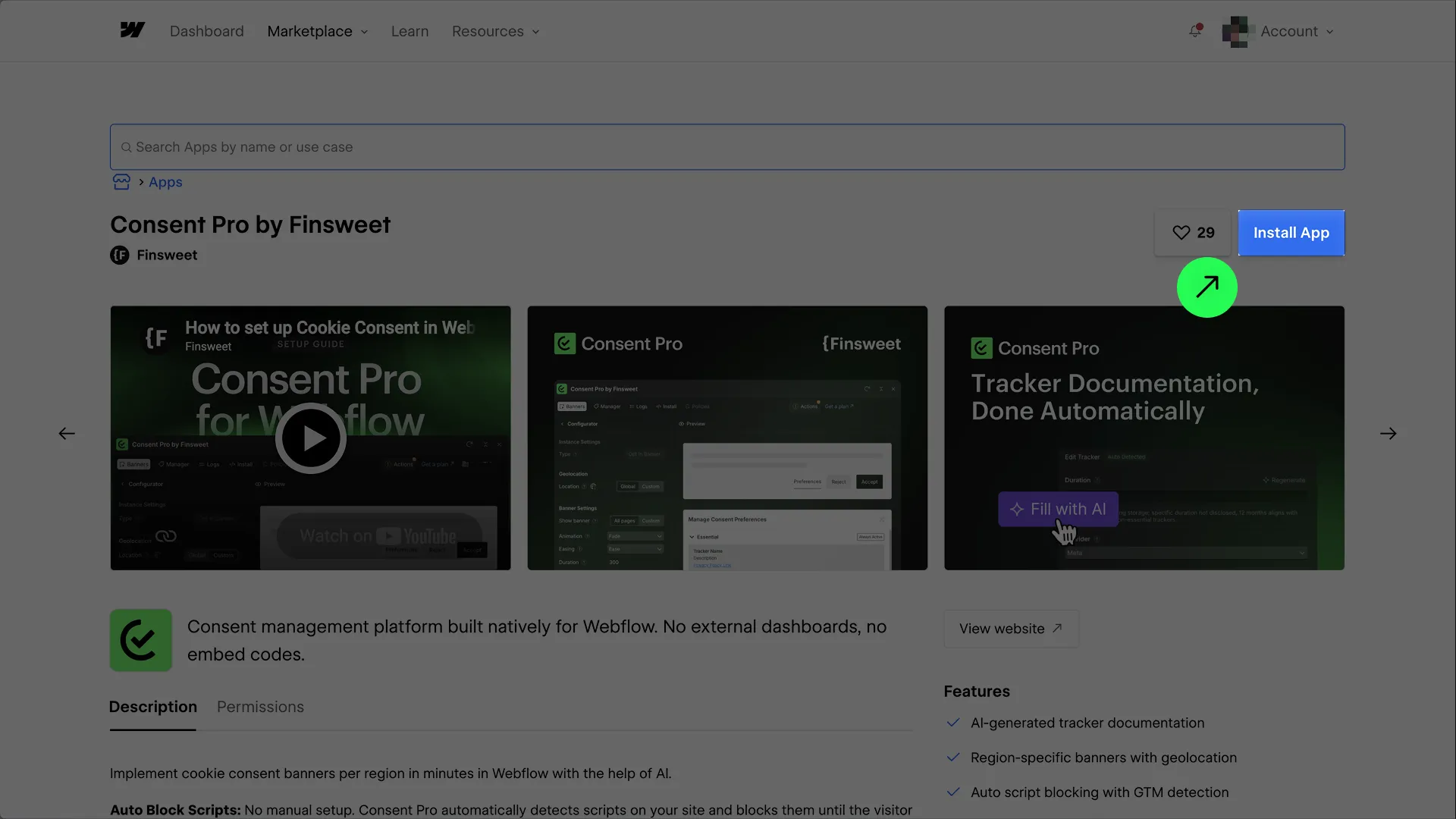Click 'AI-generated tracker documentation' feature text
This screenshot has width=1456, height=819.
click(1087, 723)
